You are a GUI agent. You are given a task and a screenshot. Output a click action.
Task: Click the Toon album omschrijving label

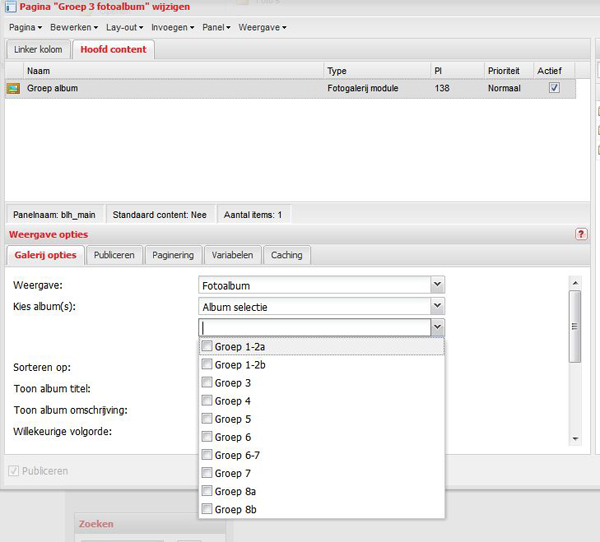pyautogui.click(x=71, y=410)
